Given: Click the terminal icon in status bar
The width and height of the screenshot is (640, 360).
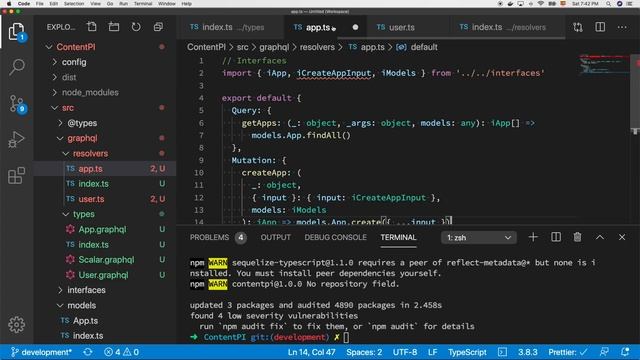Looking at the screenshot, I should [x=502, y=352].
